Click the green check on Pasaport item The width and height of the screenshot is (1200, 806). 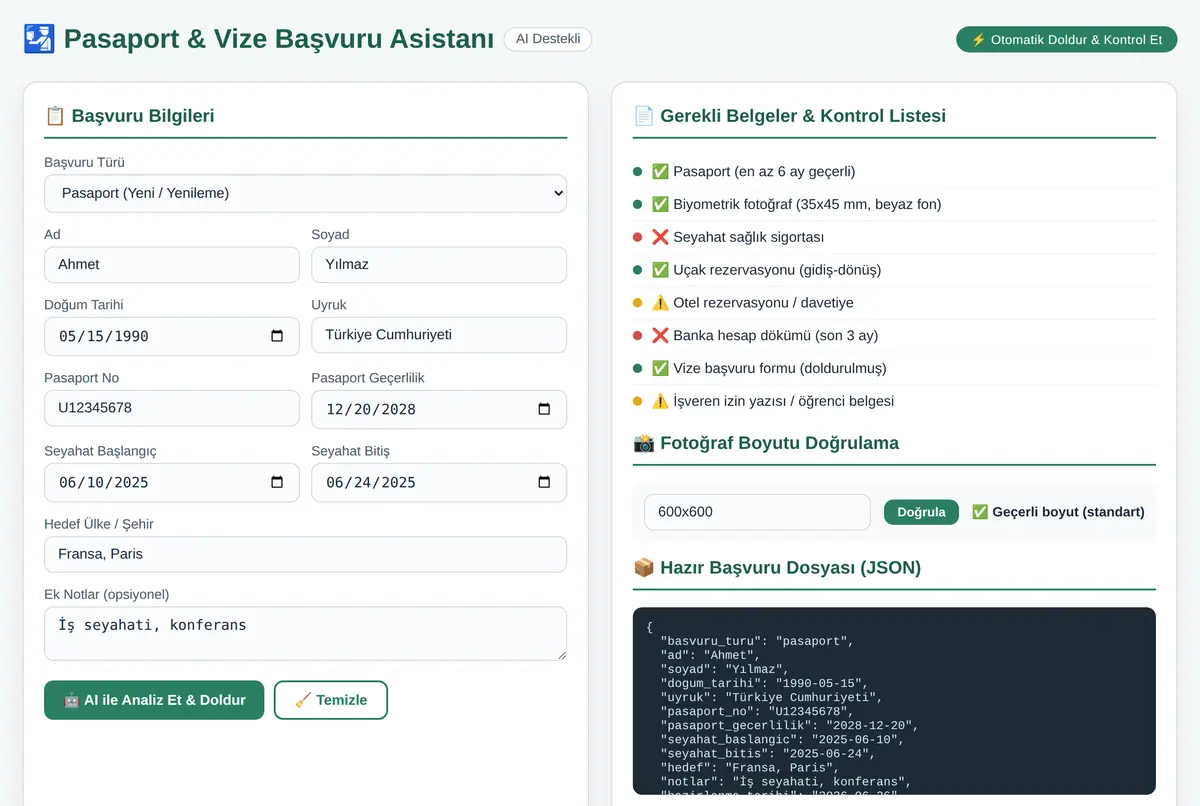pyautogui.click(x=660, y=172)
